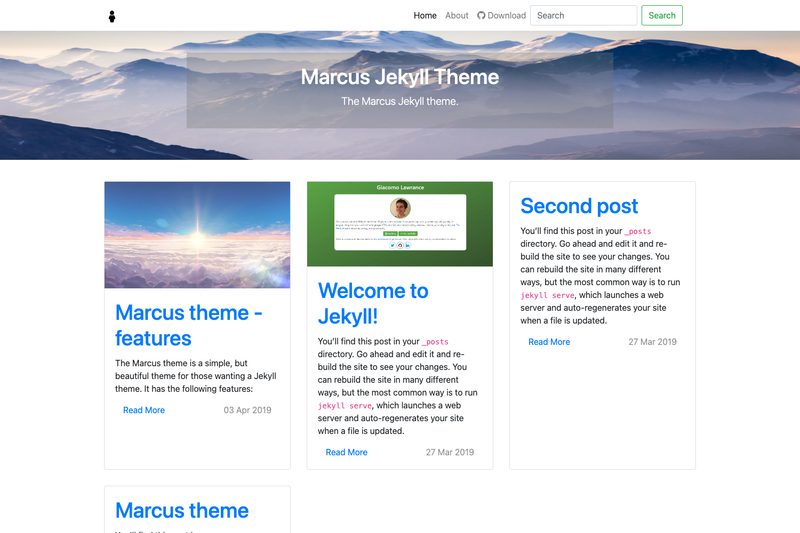Open the About nav link
Screen dimensions: 800x533
point(457,15)
